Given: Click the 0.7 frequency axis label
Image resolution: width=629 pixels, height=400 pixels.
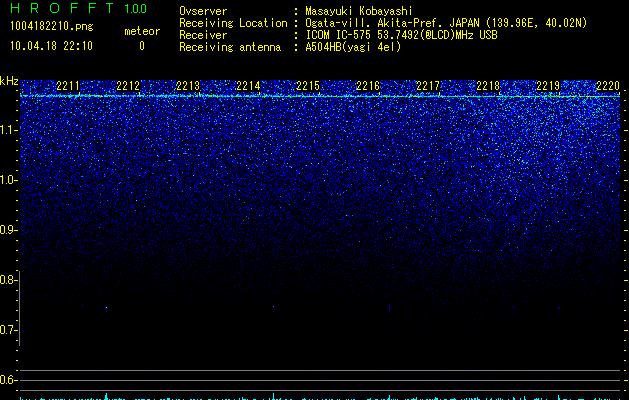Looking at the screenshot, I should (x=8, y=330).
